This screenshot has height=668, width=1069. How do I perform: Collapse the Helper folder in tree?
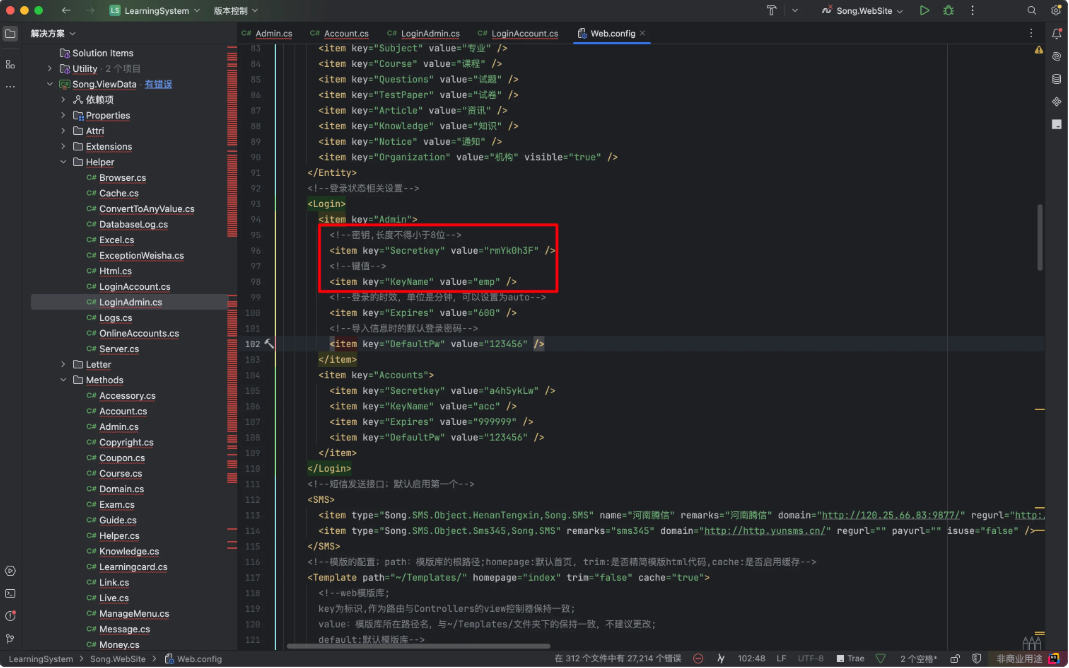click(64, 162)
